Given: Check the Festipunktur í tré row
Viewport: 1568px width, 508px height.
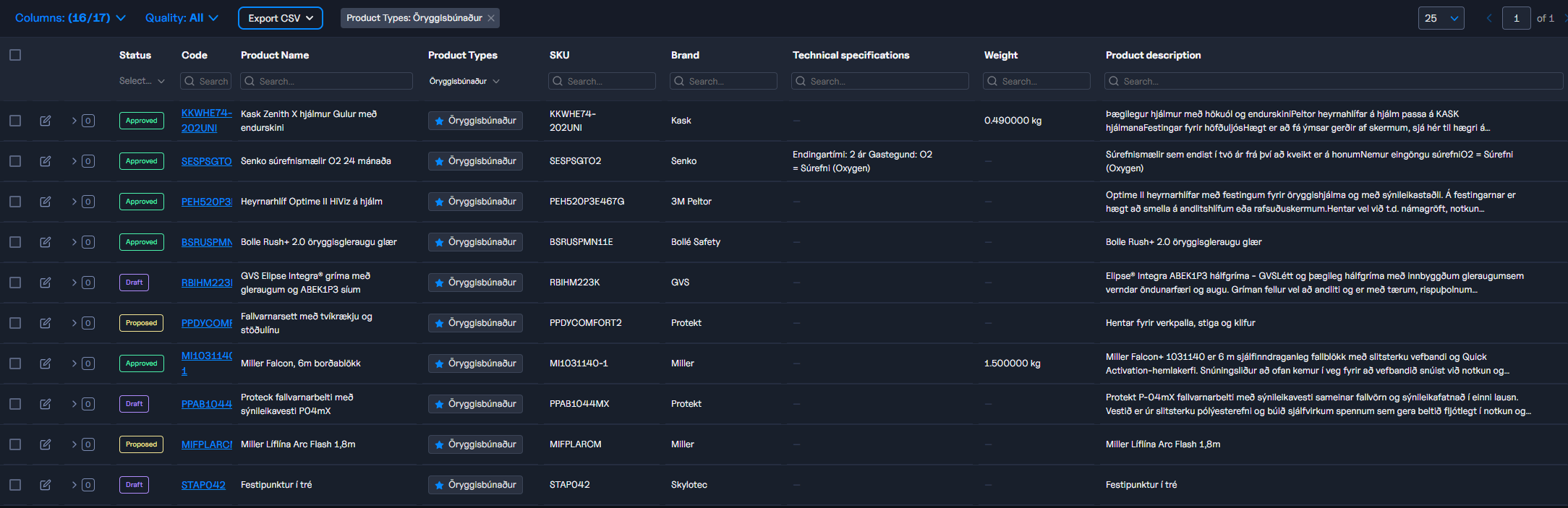Looking at the screenshot, I should point(15,485).
